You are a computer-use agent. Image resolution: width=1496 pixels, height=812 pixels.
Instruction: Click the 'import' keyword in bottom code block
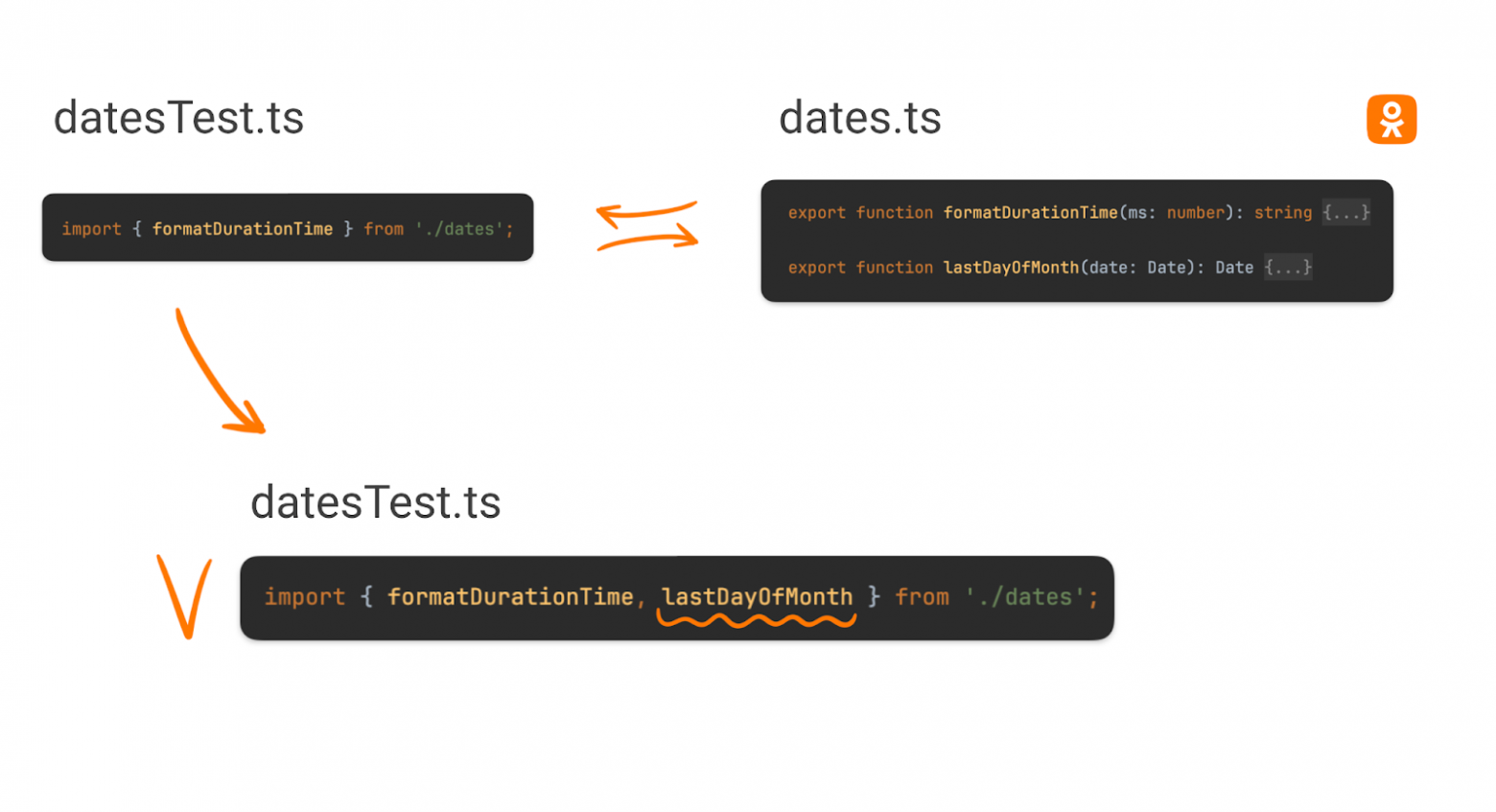304,597
